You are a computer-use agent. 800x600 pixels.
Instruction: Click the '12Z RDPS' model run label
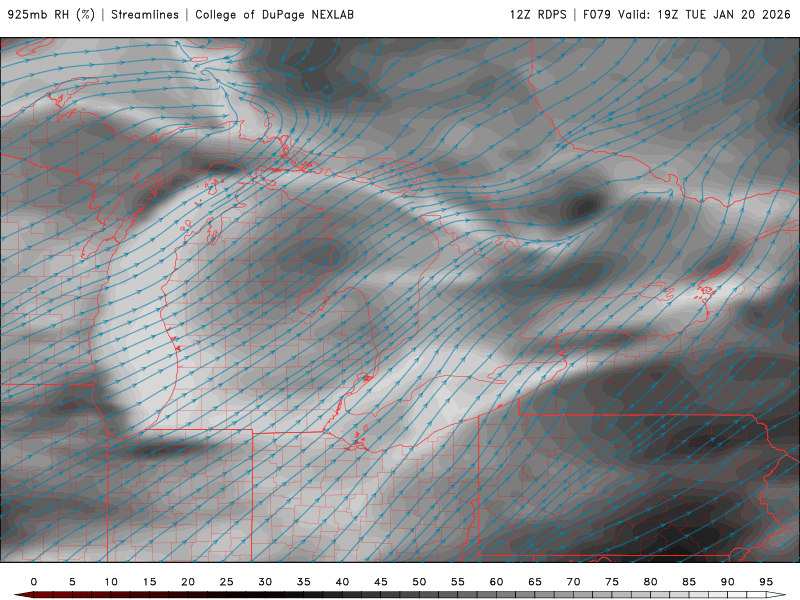coord(538,14)
